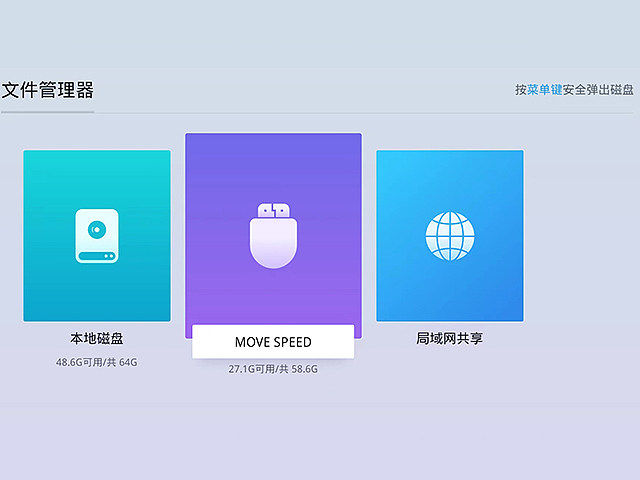Click the globe icon on the blue tile
This screenshot has height=480, width=640.
449,236
